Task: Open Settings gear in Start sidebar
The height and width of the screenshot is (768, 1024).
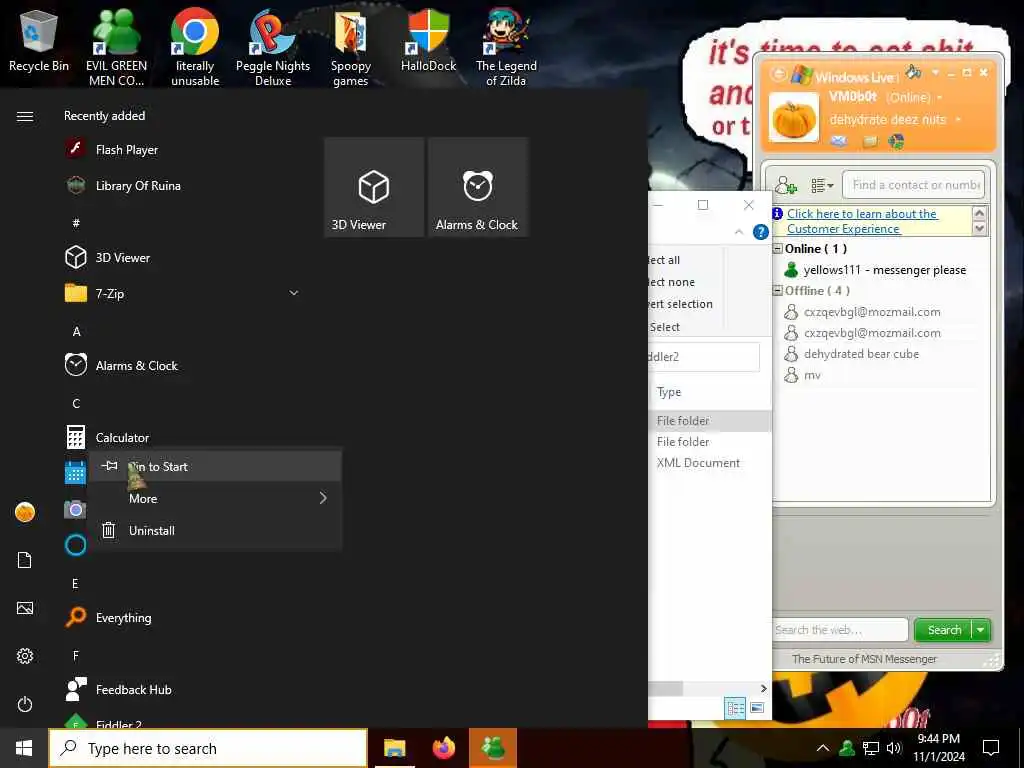Action: click(25, 656)
